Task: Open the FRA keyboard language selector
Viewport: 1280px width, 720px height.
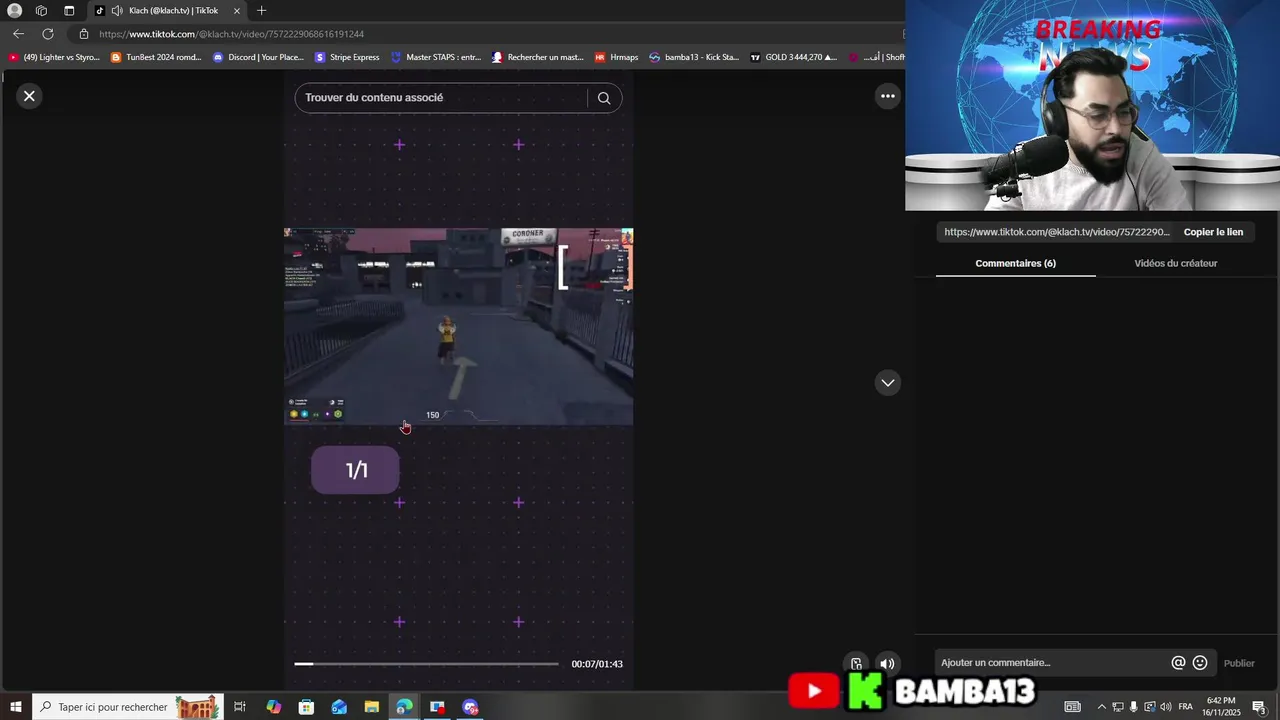Action: (1185, 707)
